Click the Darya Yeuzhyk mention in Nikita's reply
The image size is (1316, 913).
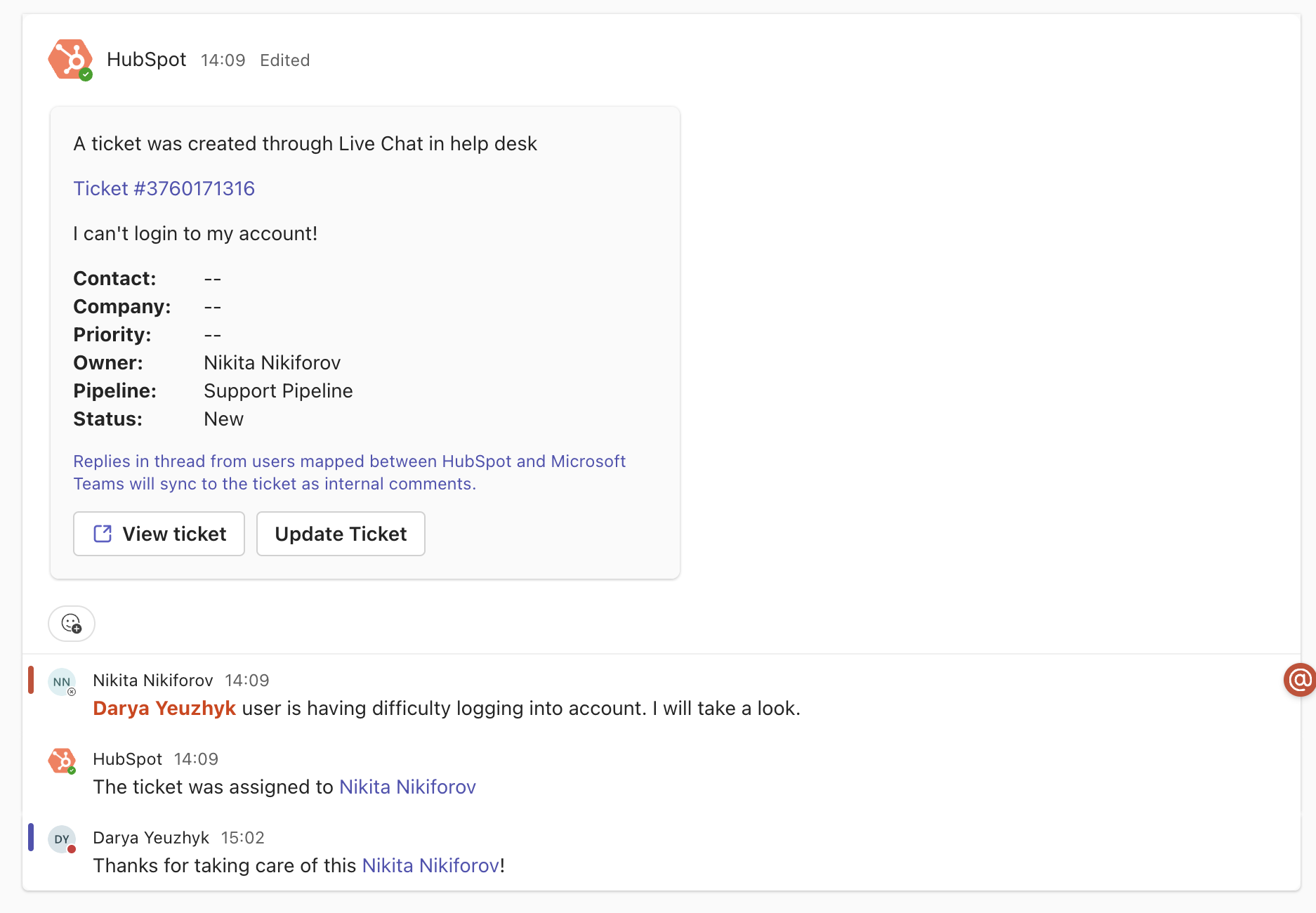click(164, 708)
